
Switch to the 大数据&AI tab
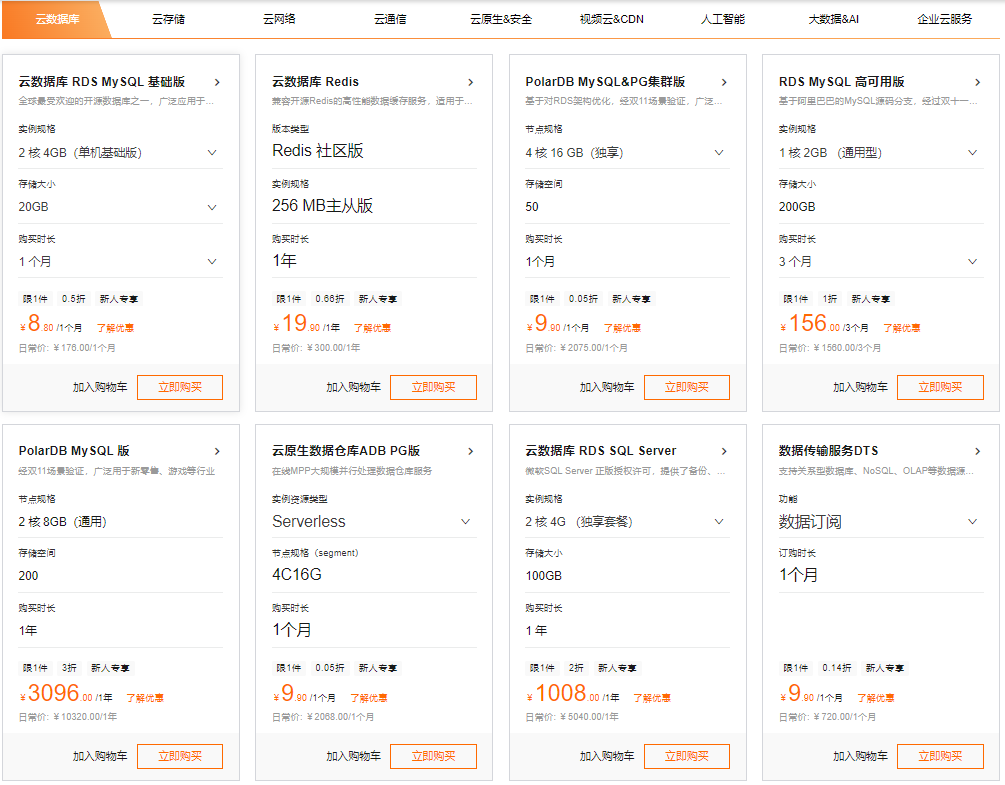834,19
